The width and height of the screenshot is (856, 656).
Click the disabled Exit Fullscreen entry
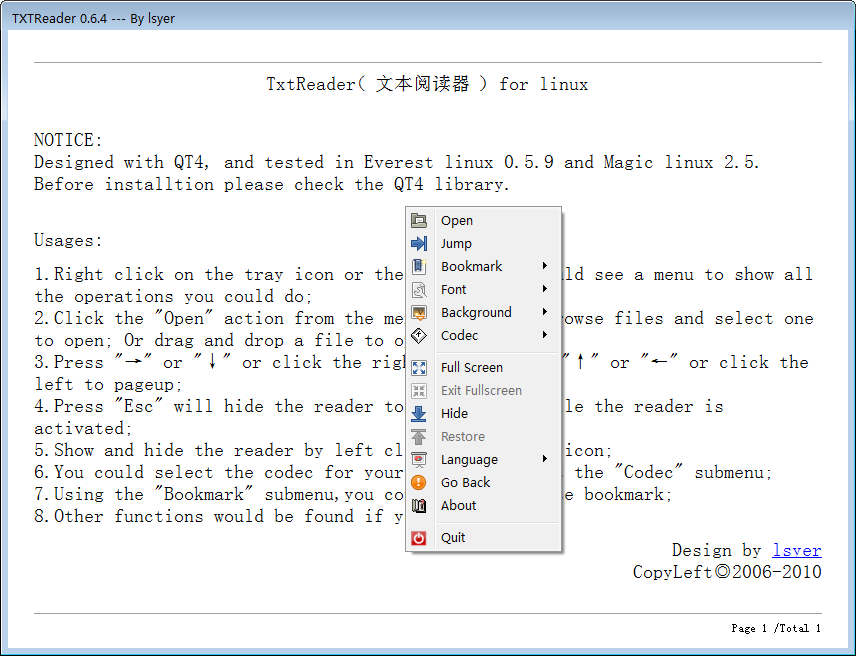(x=484, y=391)
